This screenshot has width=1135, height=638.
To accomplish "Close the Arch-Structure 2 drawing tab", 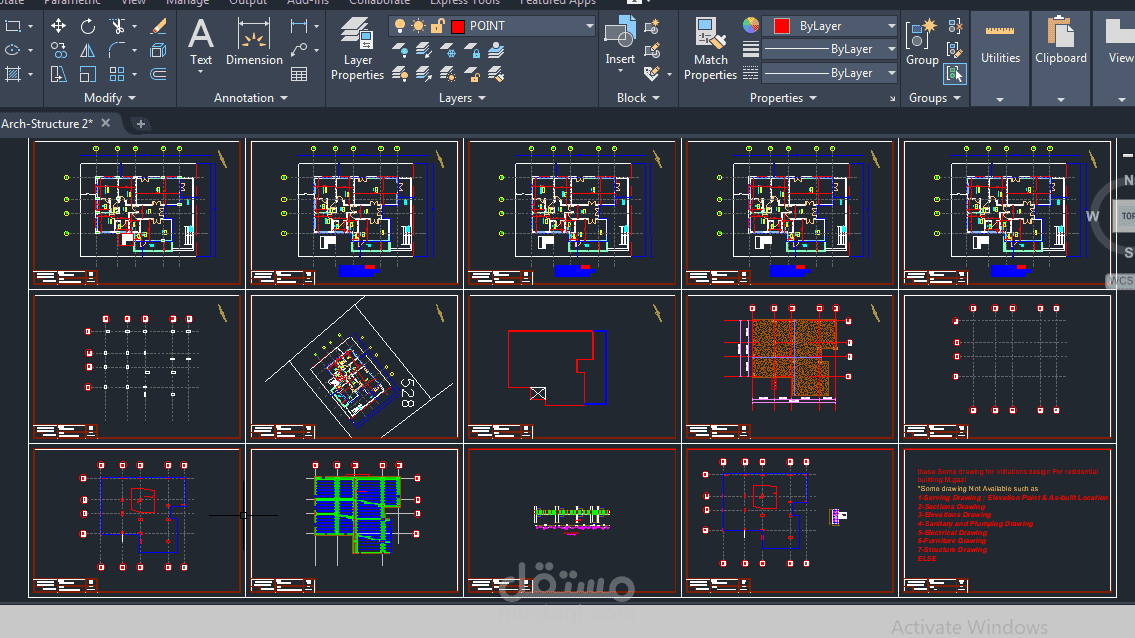I will (106, 123).
